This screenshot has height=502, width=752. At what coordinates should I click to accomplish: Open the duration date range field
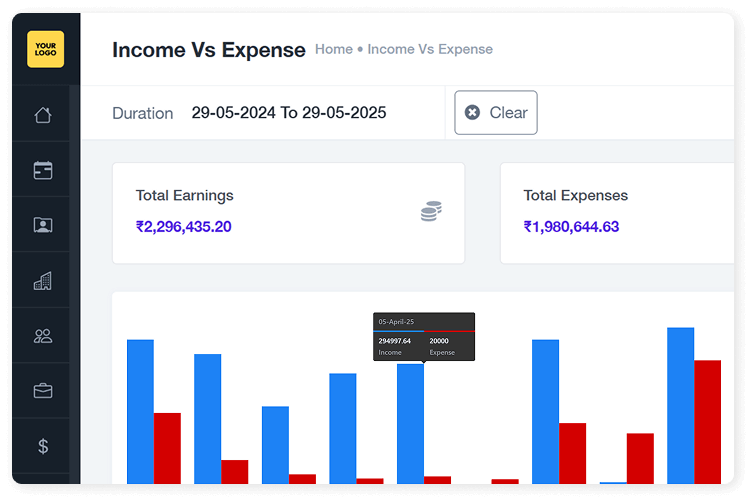[289, 113]
